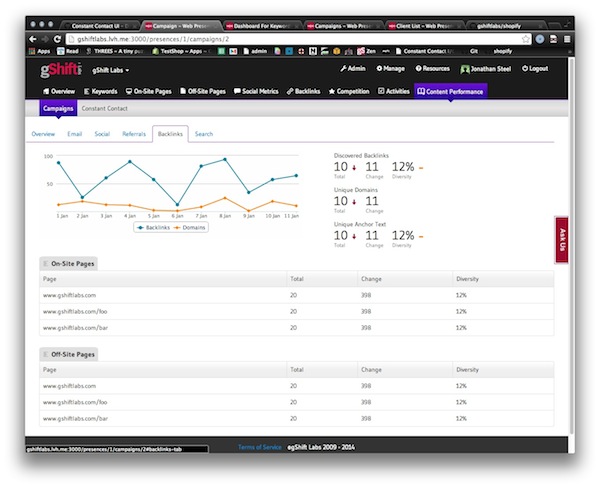This screenshot has width=600, height=488.
Task: Open the Constant Contact bookmark in bookmarks bar
Action: [x=425, y=51]
